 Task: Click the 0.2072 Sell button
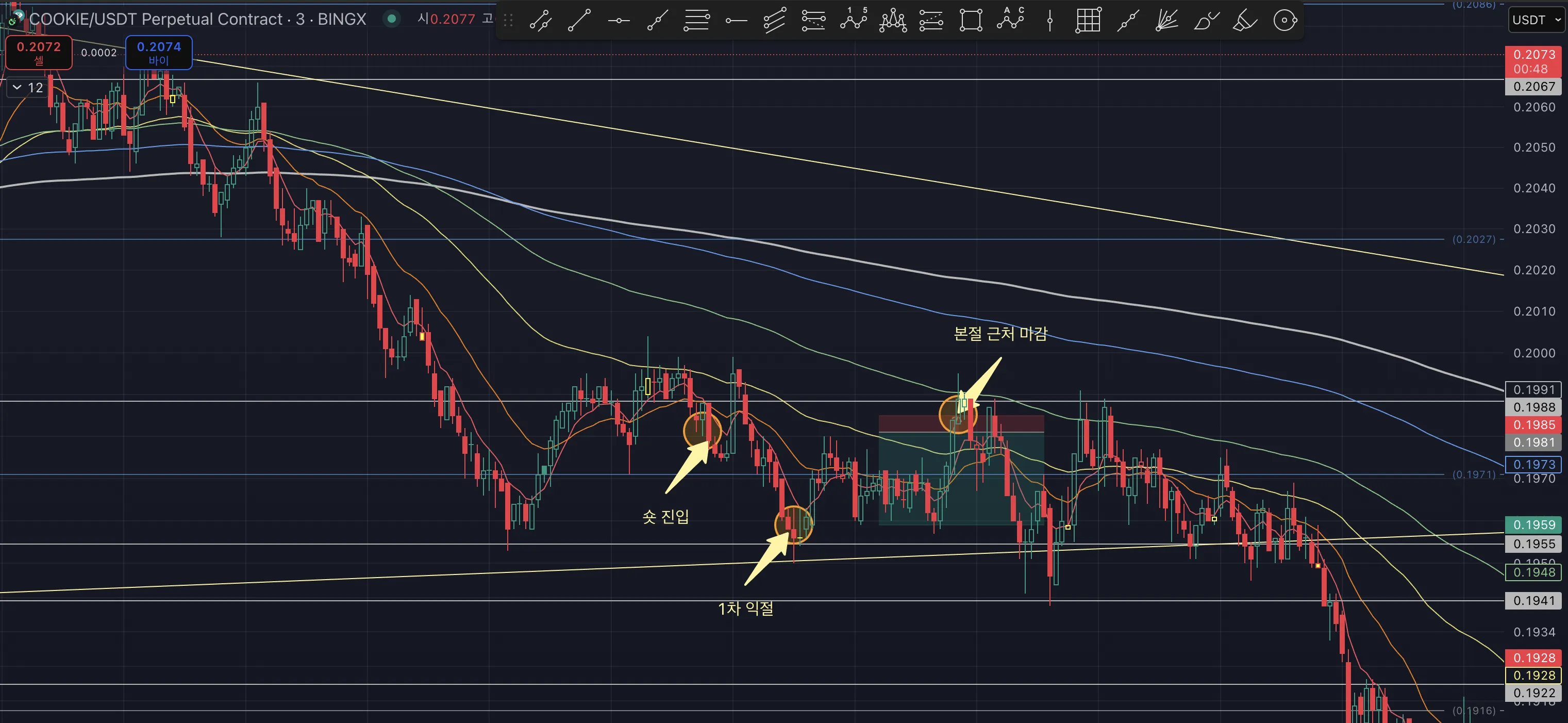[39, 53]
